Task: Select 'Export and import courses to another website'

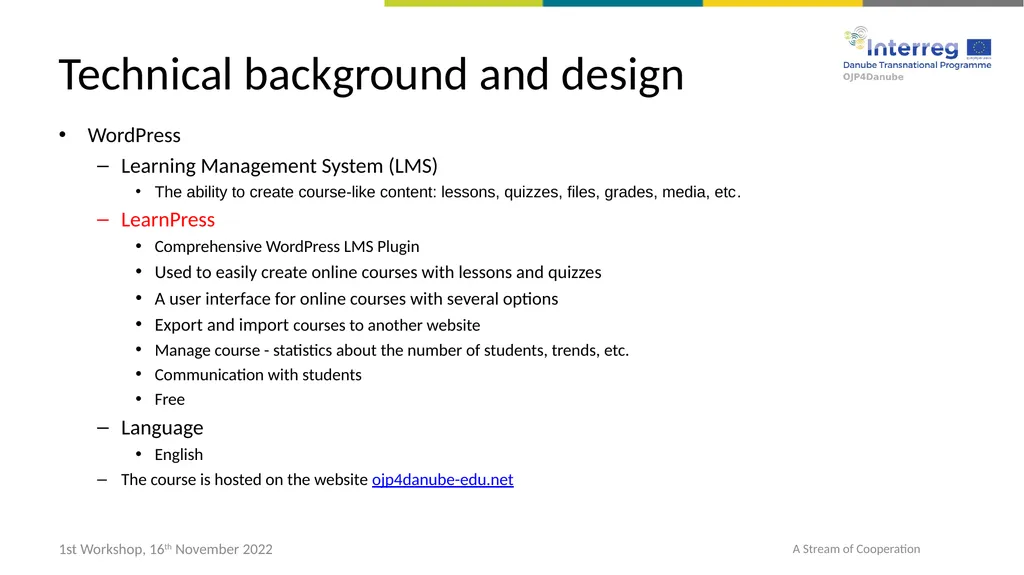Action: (x=317, y=325)
